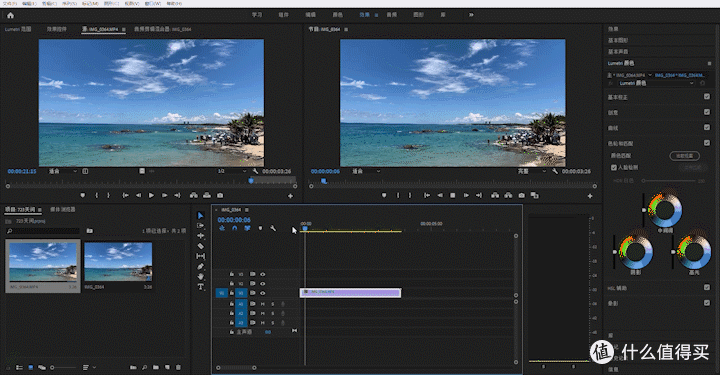
Task: Hide track V1 with eye icon
Action: coord(263,293)
